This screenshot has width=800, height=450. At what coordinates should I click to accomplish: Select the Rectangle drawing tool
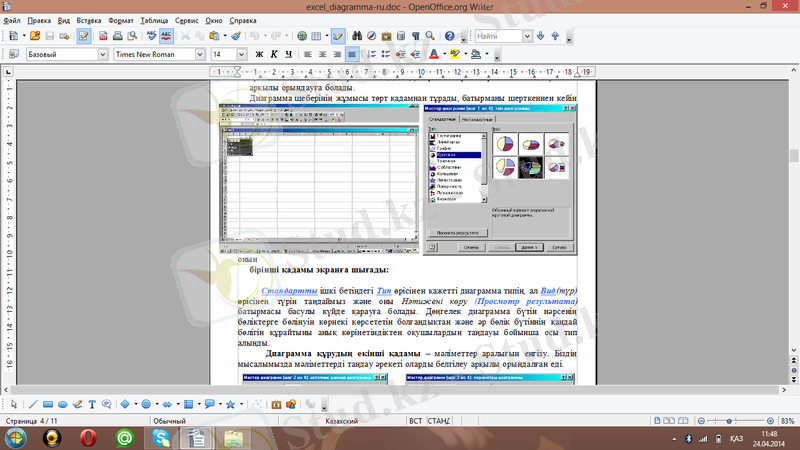(x=48, y=404)
